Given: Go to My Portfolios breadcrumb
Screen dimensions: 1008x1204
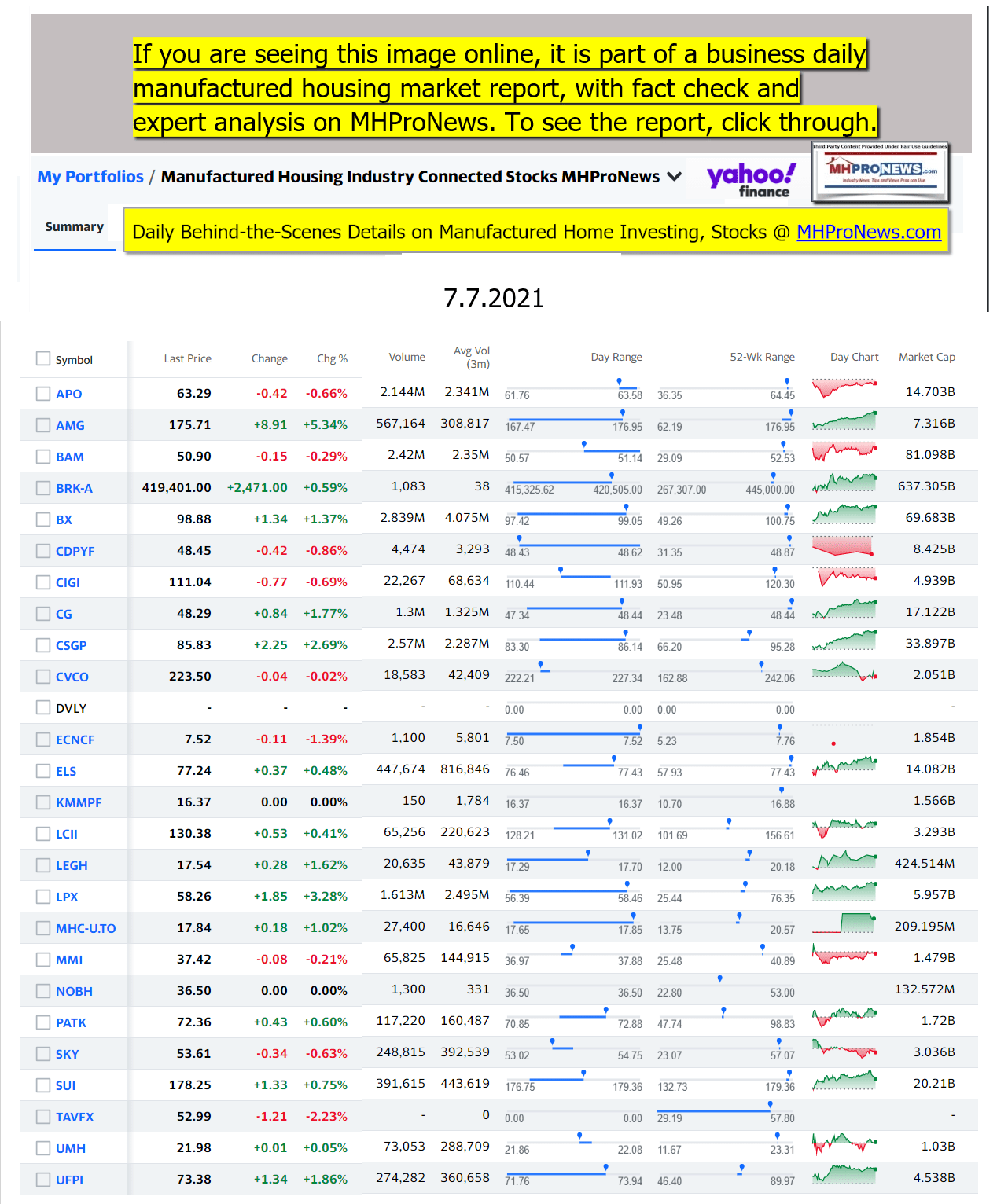Looking at the screenshot, I should click(x=90, y=177).
